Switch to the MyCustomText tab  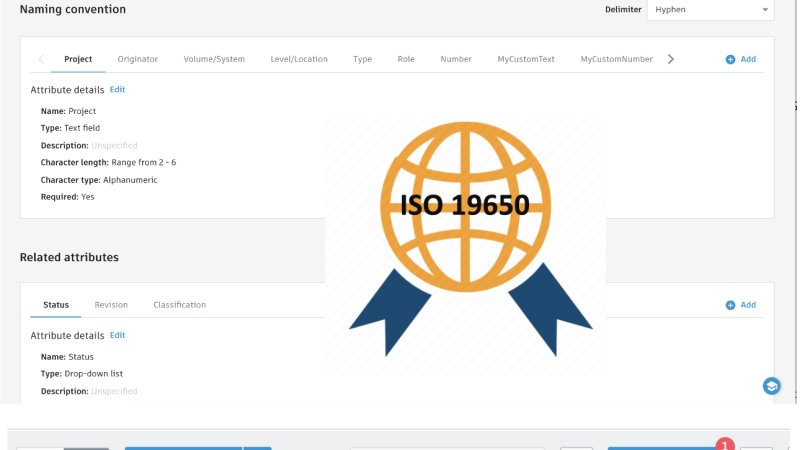(x=526, y=59)
